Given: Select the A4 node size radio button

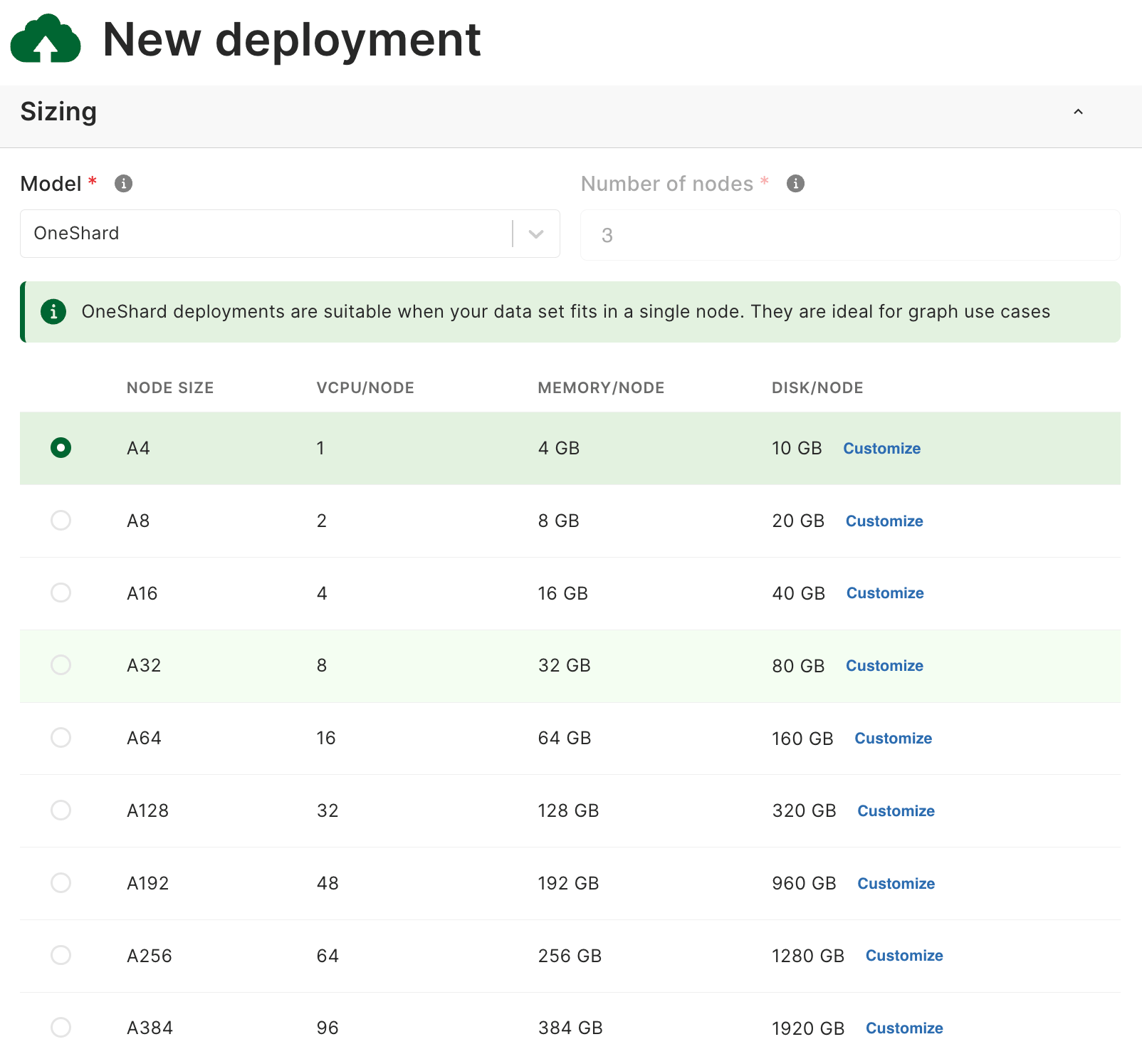Looking at the screenshot, I should [x=61, y=448].
